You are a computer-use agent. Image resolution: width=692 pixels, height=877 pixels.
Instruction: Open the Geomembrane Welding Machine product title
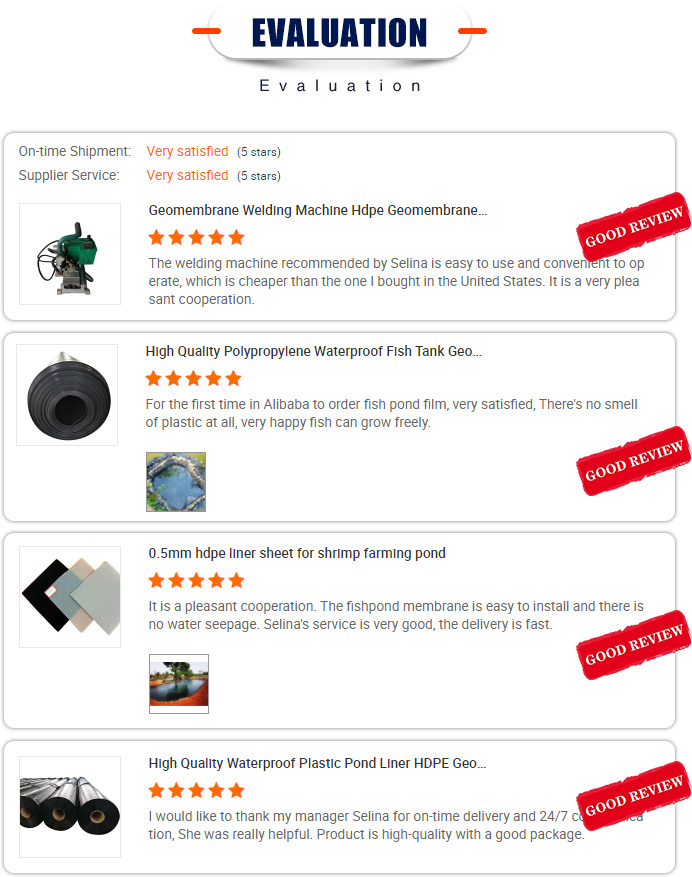(x=317, y=210)
